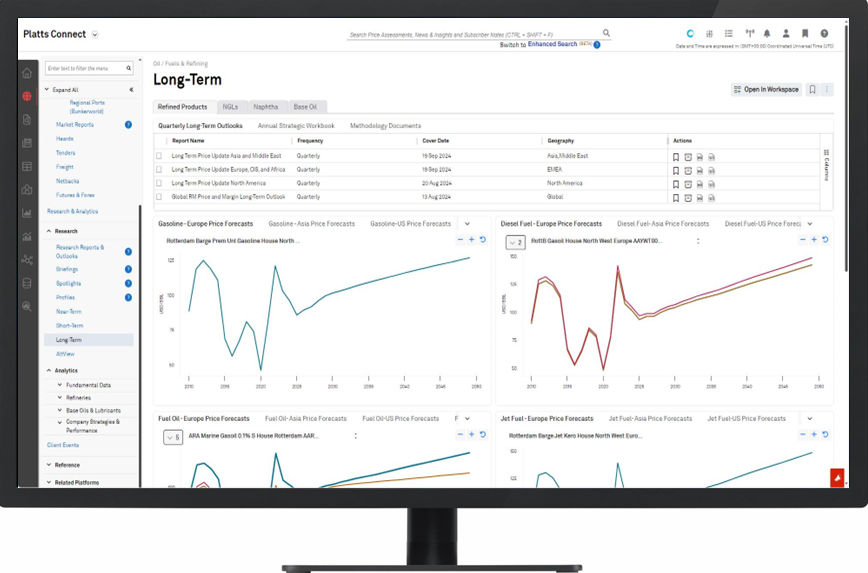Expand Base Oils & Lubricants
Image resolution: width=868 pixels, height=573 pixels.
(60, 410)
